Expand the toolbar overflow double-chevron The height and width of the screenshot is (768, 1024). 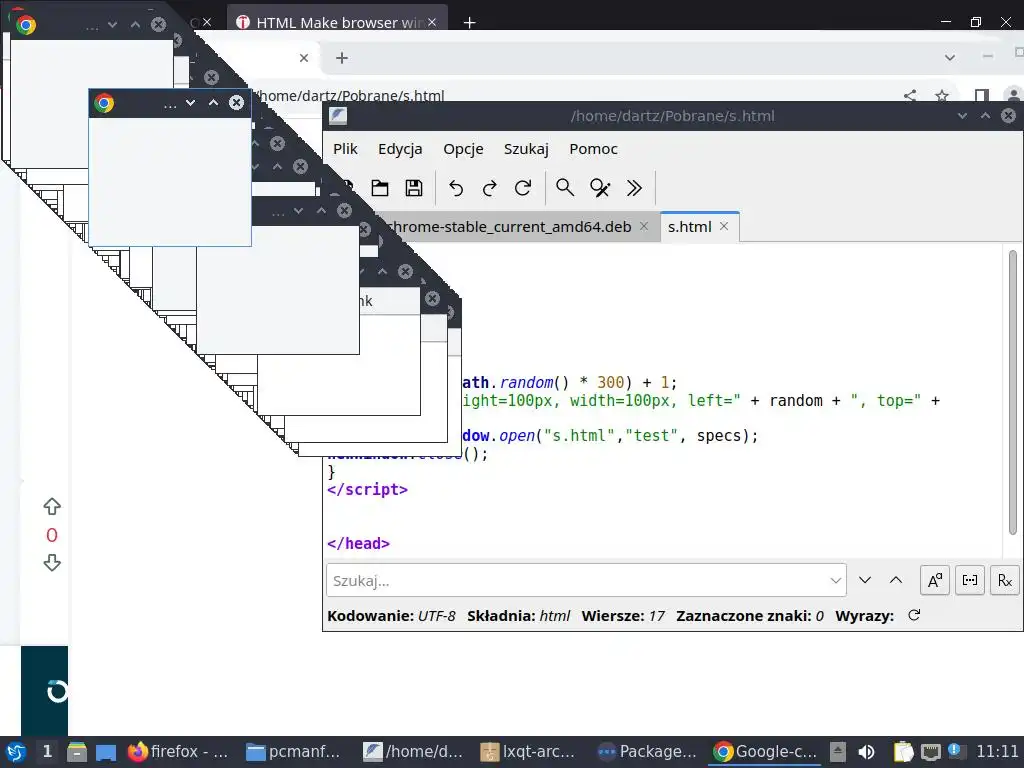pyautogui.click(x=634, y=188)
